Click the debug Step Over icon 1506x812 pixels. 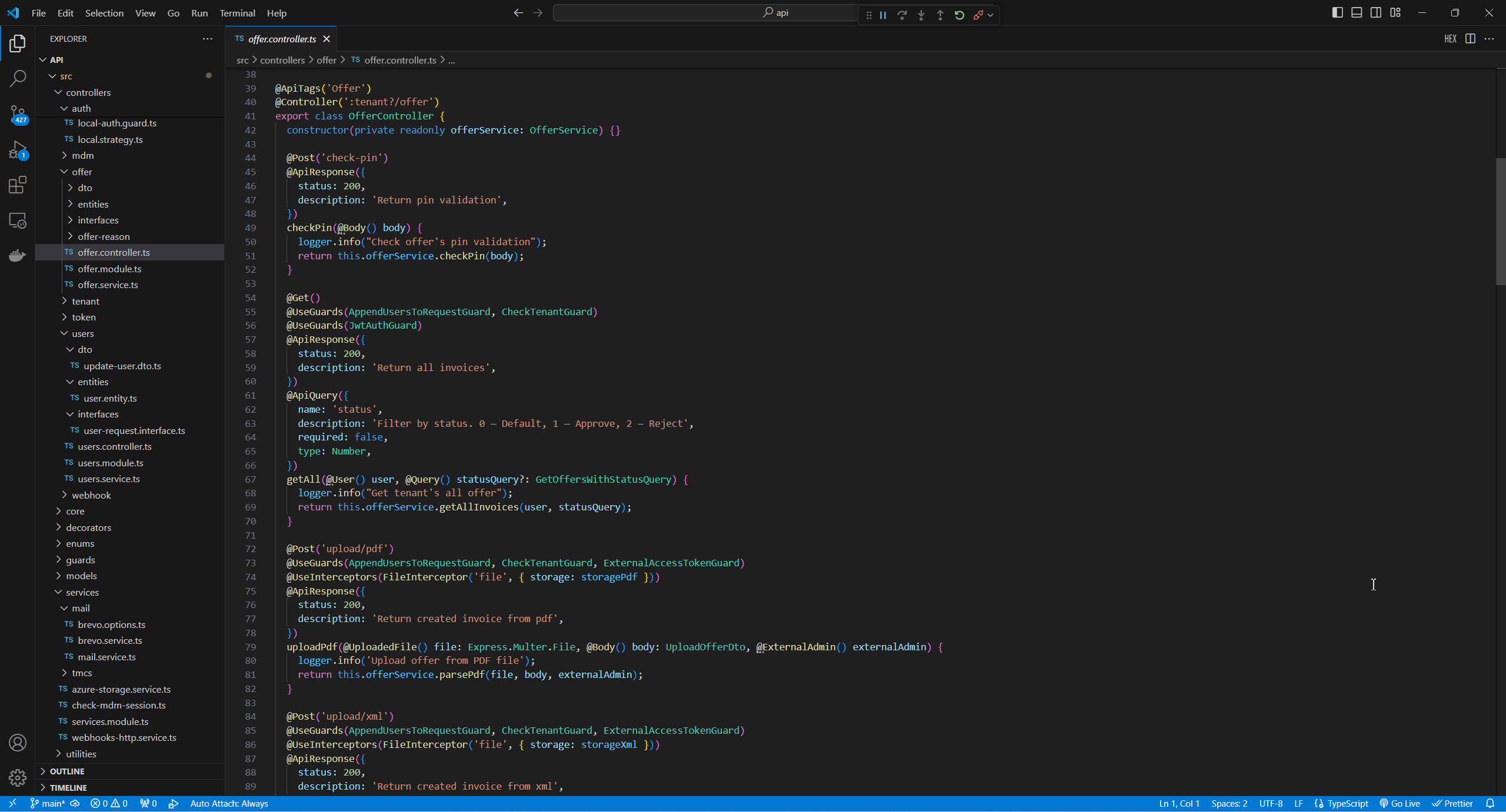pos(902,15)
